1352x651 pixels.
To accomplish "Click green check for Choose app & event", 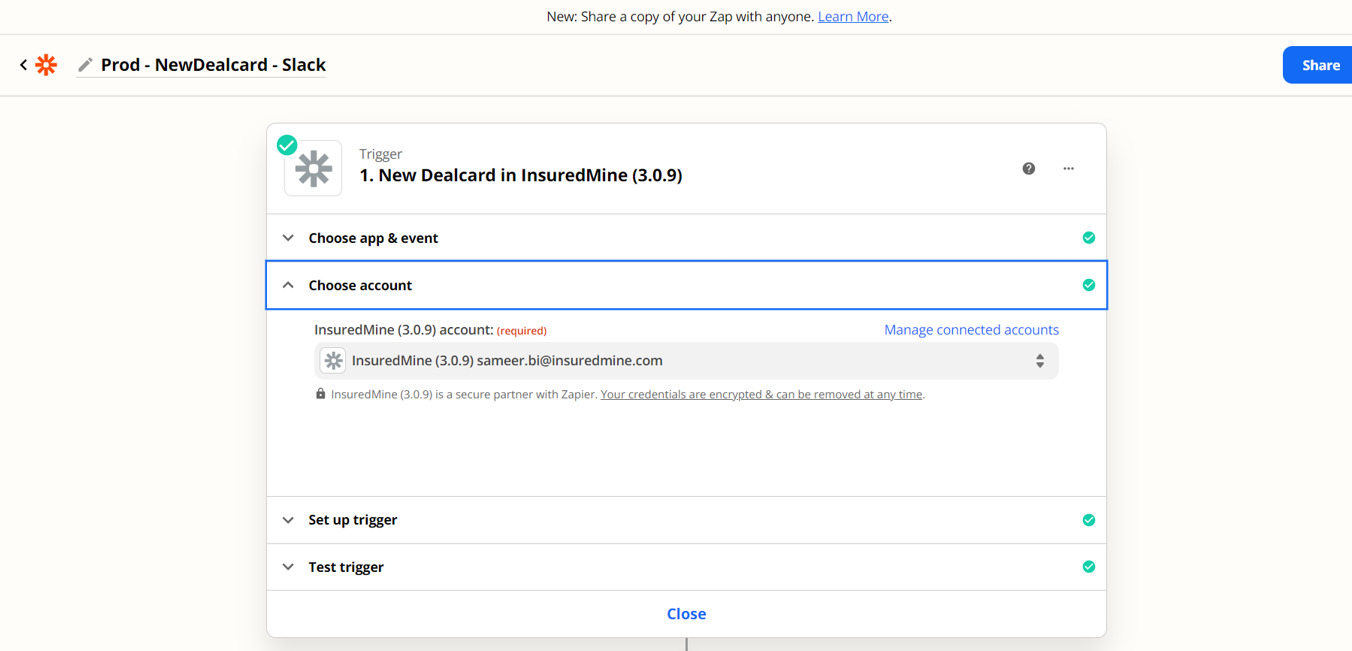I will (1089, 238).
